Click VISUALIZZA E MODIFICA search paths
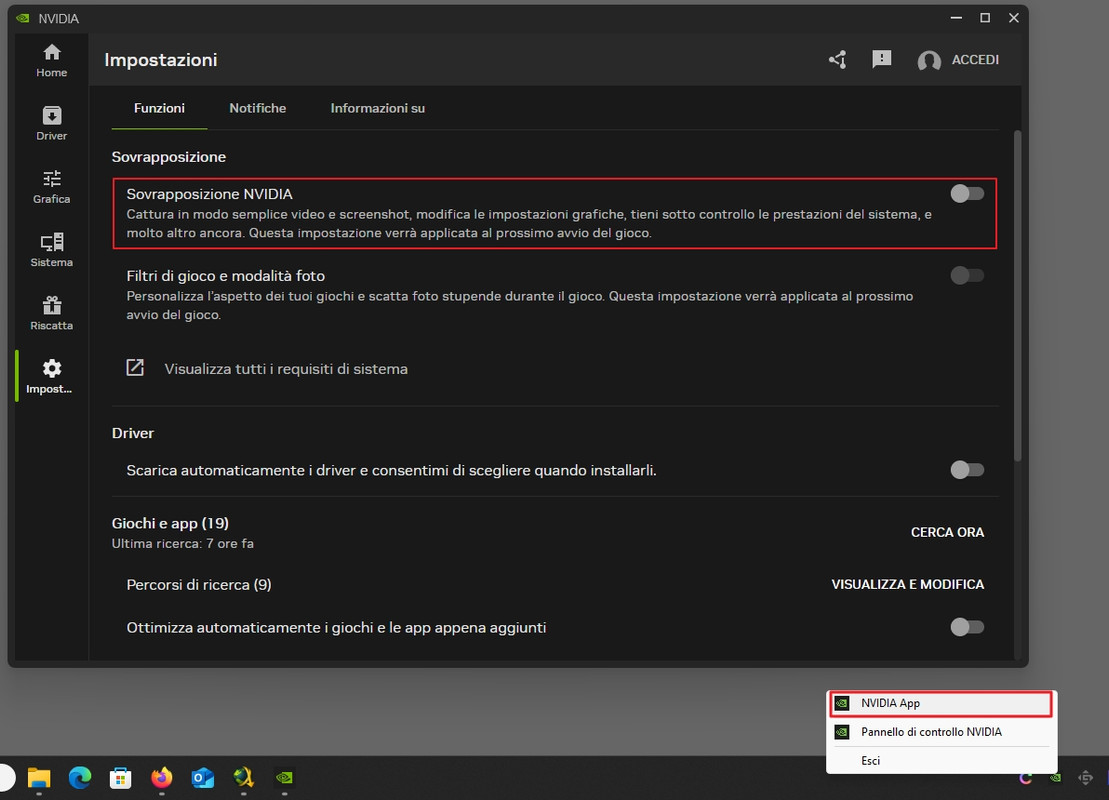The width and height of the screenshot is (1109, 800). [907, 584]
